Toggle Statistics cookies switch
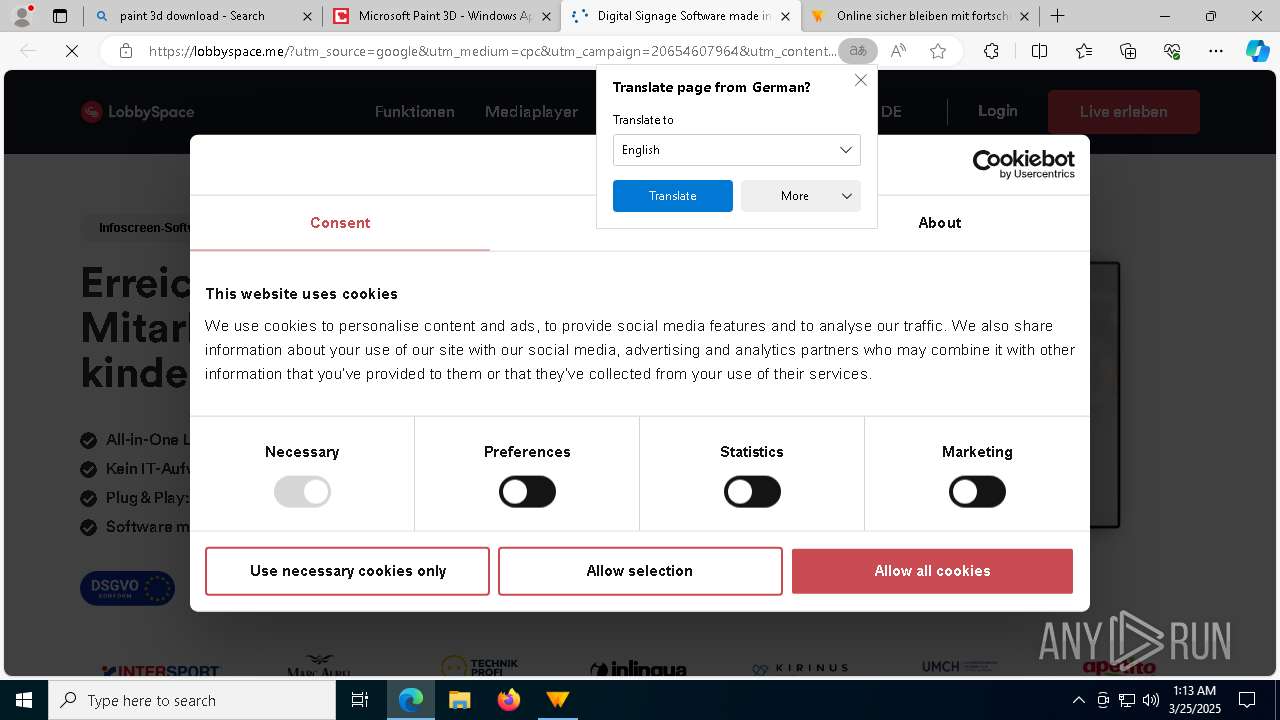The image size is (1280, 720). point(752,492)
